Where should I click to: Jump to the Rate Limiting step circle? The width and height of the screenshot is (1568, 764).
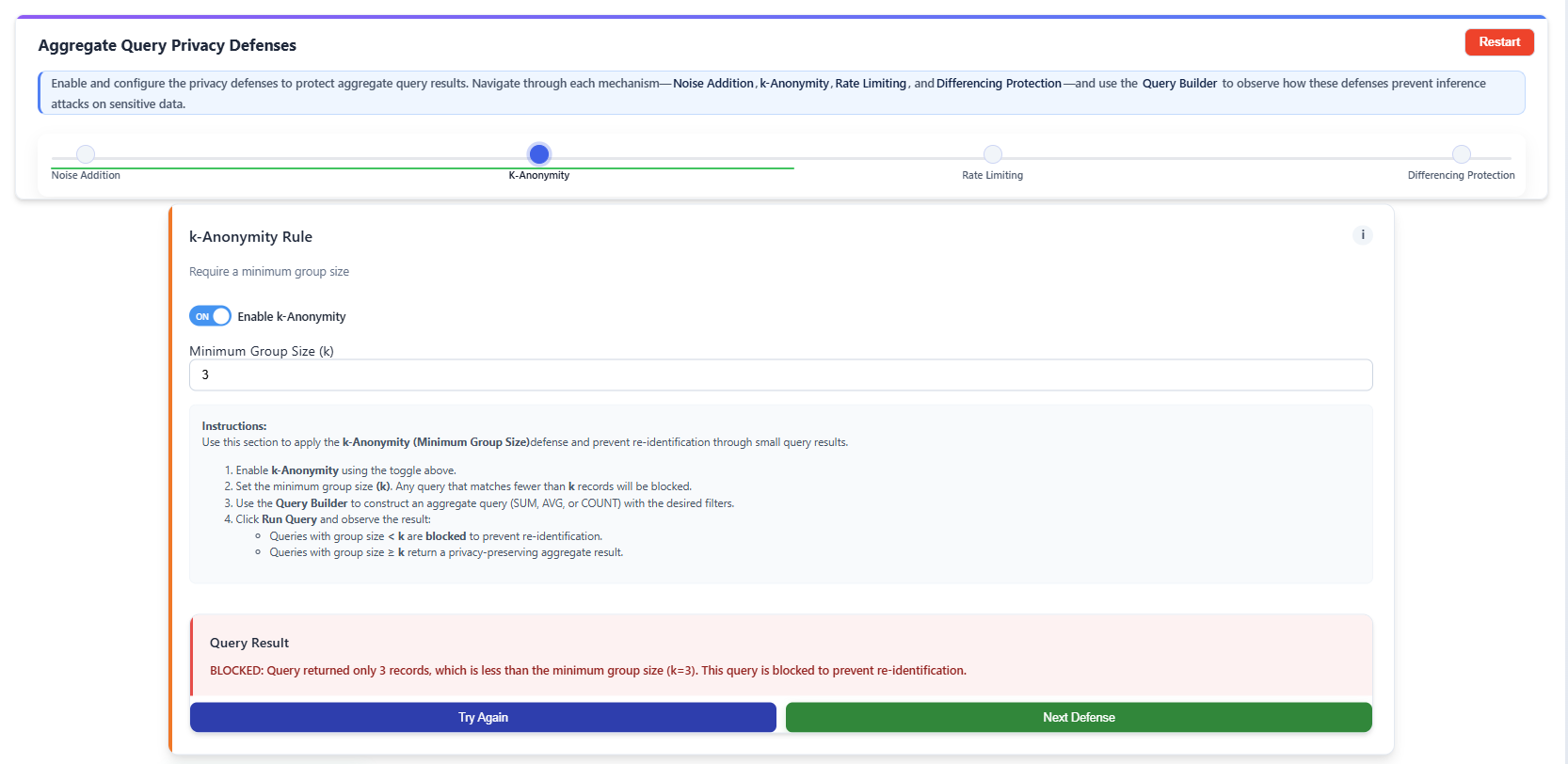(992, 154)
